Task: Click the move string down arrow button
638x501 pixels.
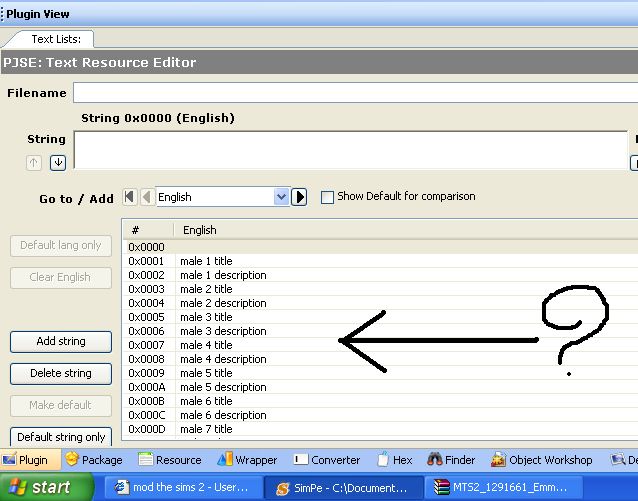Action: [x=58, y=163]
